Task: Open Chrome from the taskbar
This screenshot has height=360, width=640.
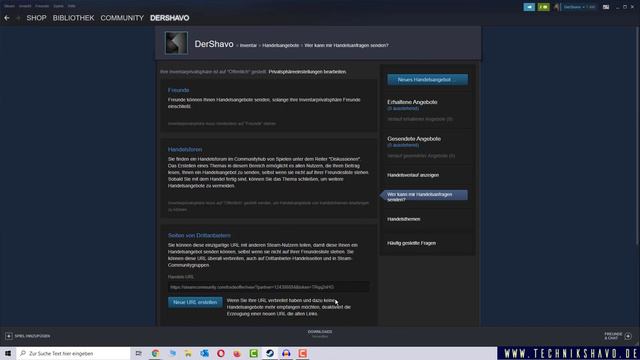Action: tap(156, 353)
